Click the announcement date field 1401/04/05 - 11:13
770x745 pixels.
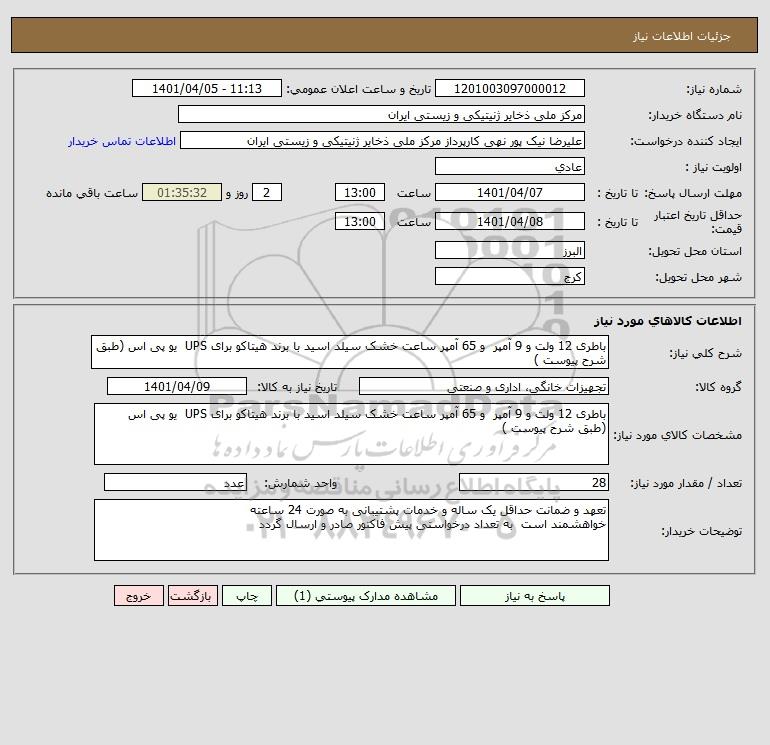click(207, 88)
